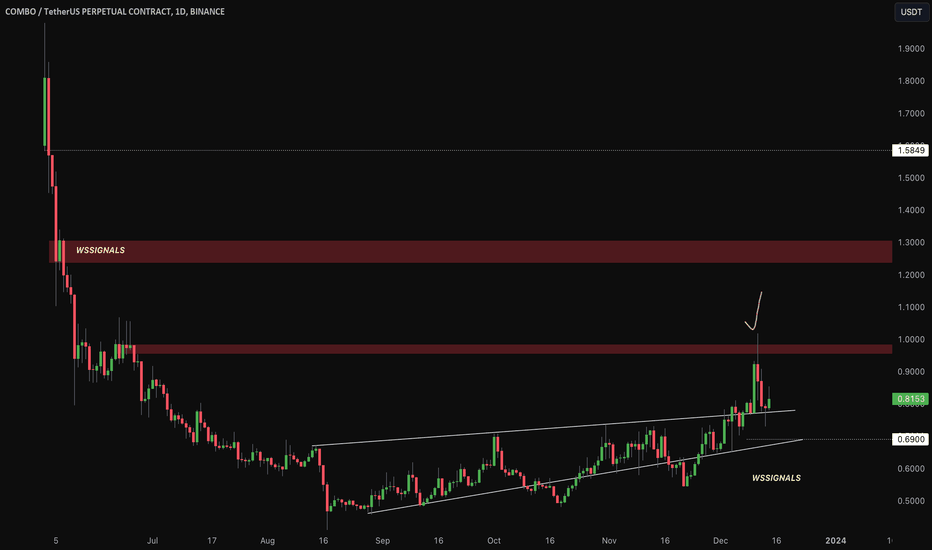Click the COMBO / TetherUS Perpetual Contract title

(x=115, y=11)
